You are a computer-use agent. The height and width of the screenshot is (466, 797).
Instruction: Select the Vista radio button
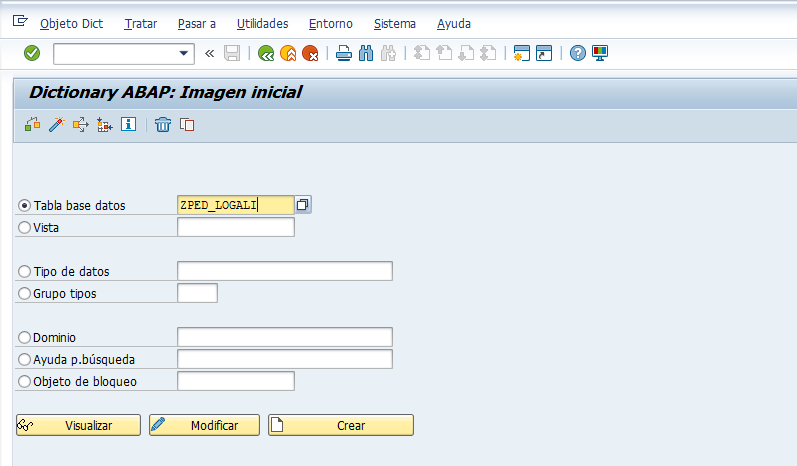pyautogui.click(x=24, y=227)
